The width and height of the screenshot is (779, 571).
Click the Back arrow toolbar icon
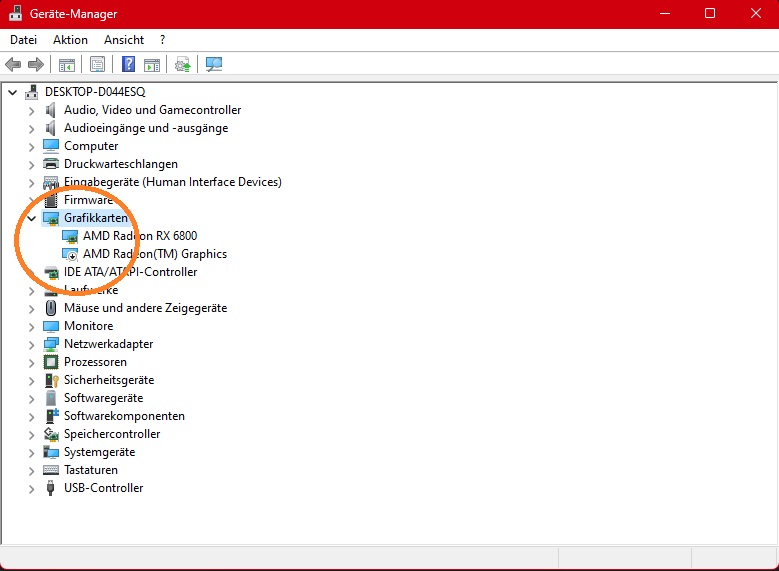[x=13, y=64]
